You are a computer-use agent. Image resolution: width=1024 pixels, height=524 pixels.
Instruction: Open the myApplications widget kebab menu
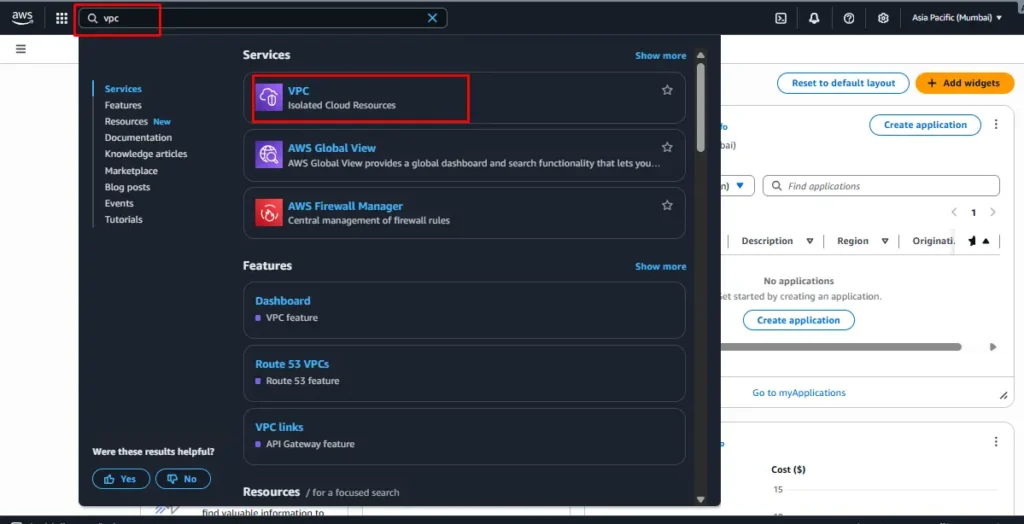(x=996, y=124)
